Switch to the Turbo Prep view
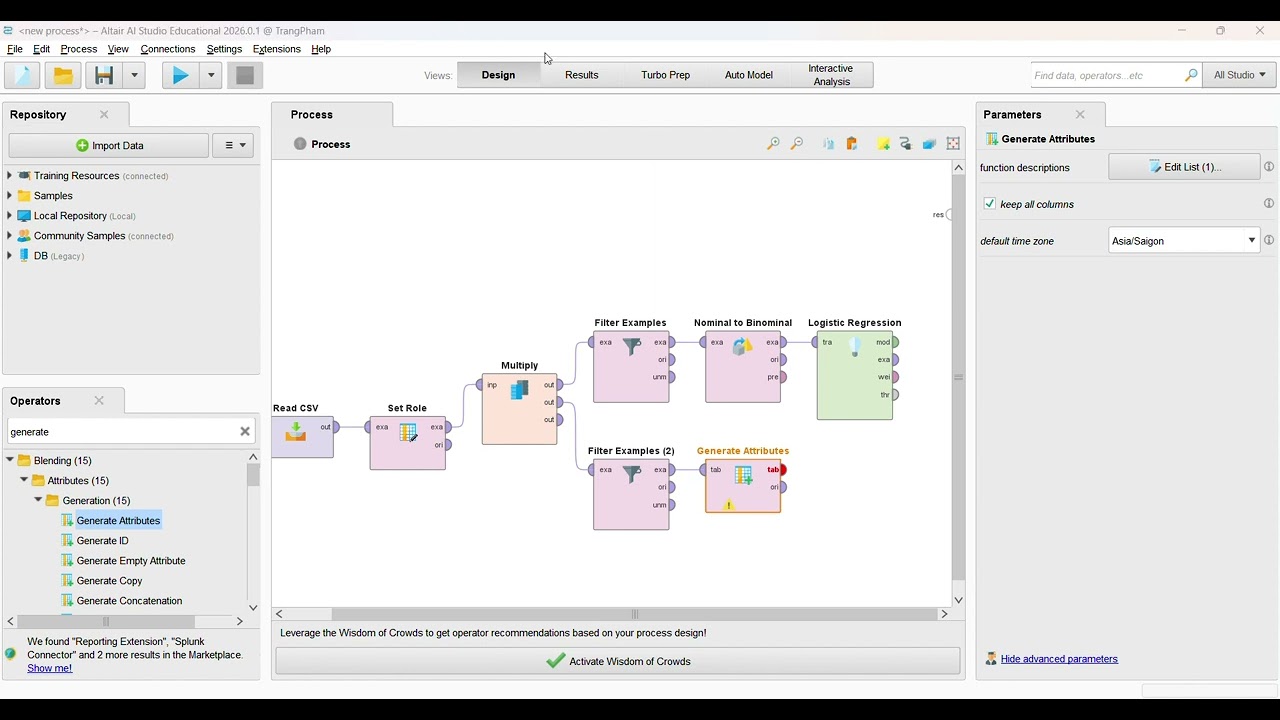The image size is (1280, 720). pos(666,76)
